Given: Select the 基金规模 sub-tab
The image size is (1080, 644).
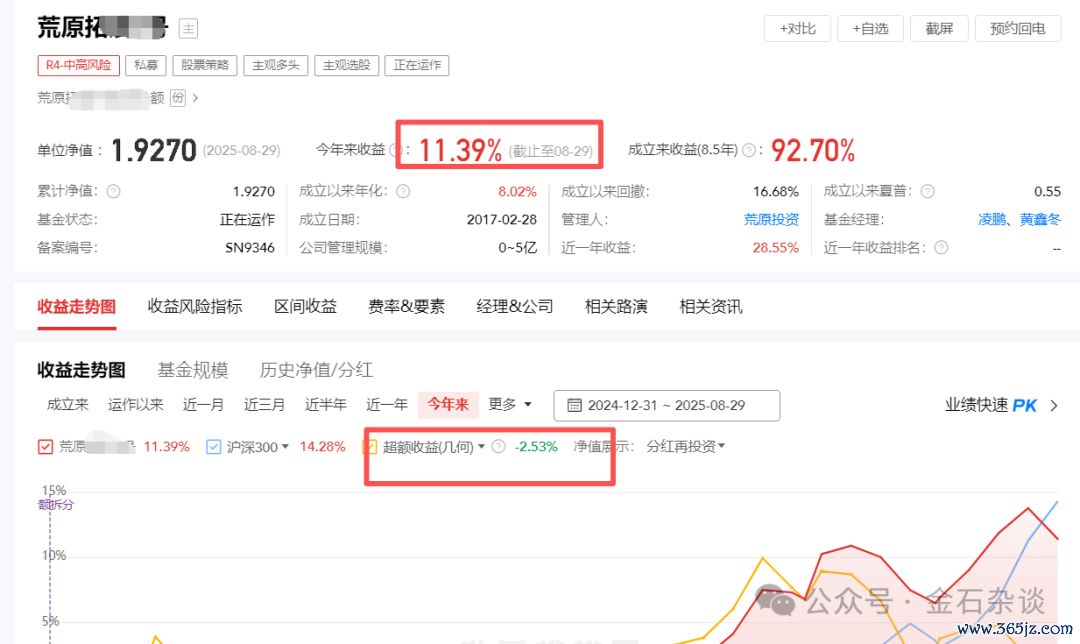Looking at the screenshot, I should [193, 370].
